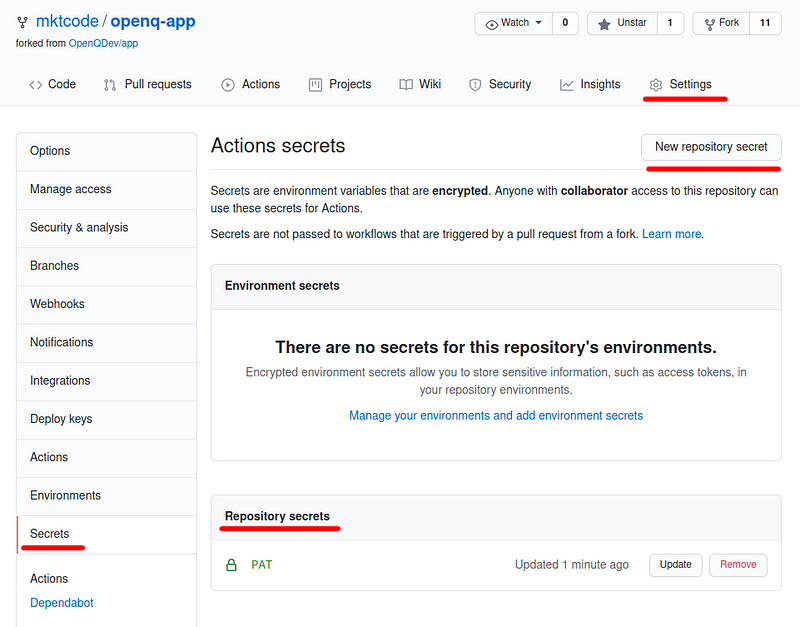Screen dimensions: 800x627
Task: Click the Environment secrets heading
Action: (x=282, y=286)
